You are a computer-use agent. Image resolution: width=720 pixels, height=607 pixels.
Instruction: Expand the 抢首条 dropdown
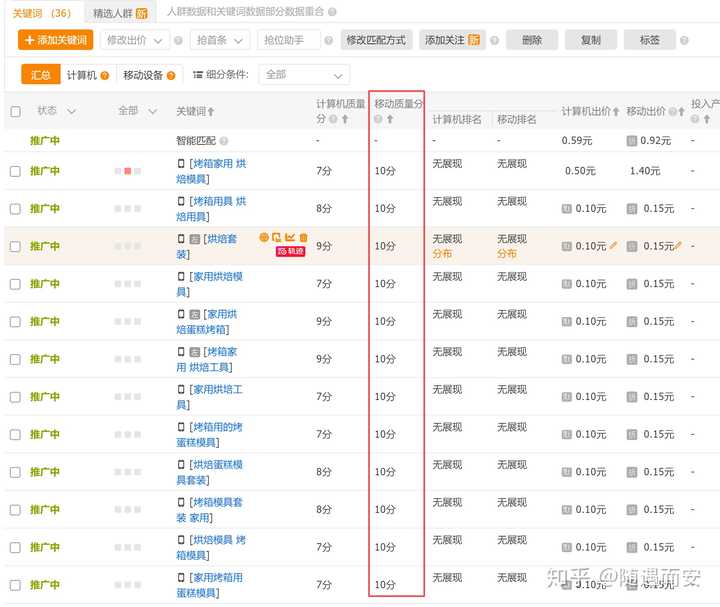pyautogui.click(x=219, y=40)
